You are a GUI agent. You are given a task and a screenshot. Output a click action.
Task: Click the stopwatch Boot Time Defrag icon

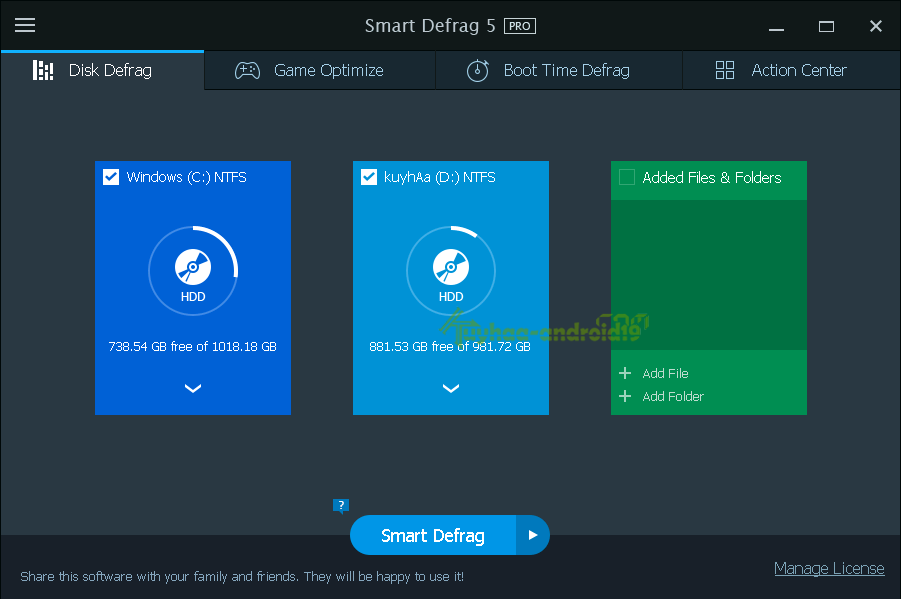click(477, 70)
